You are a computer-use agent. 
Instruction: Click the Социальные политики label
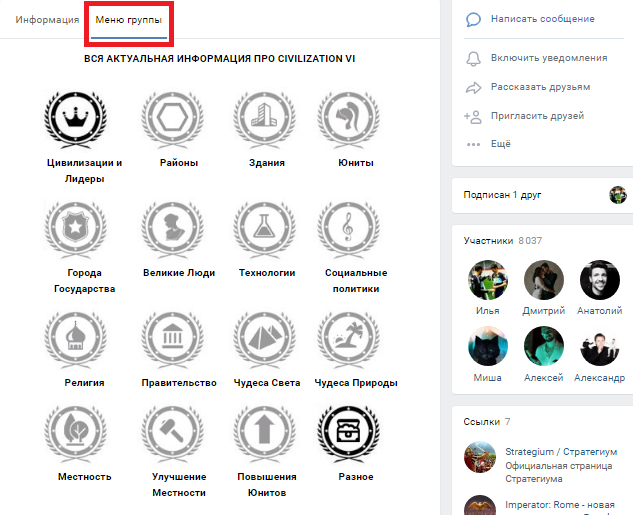356,281
